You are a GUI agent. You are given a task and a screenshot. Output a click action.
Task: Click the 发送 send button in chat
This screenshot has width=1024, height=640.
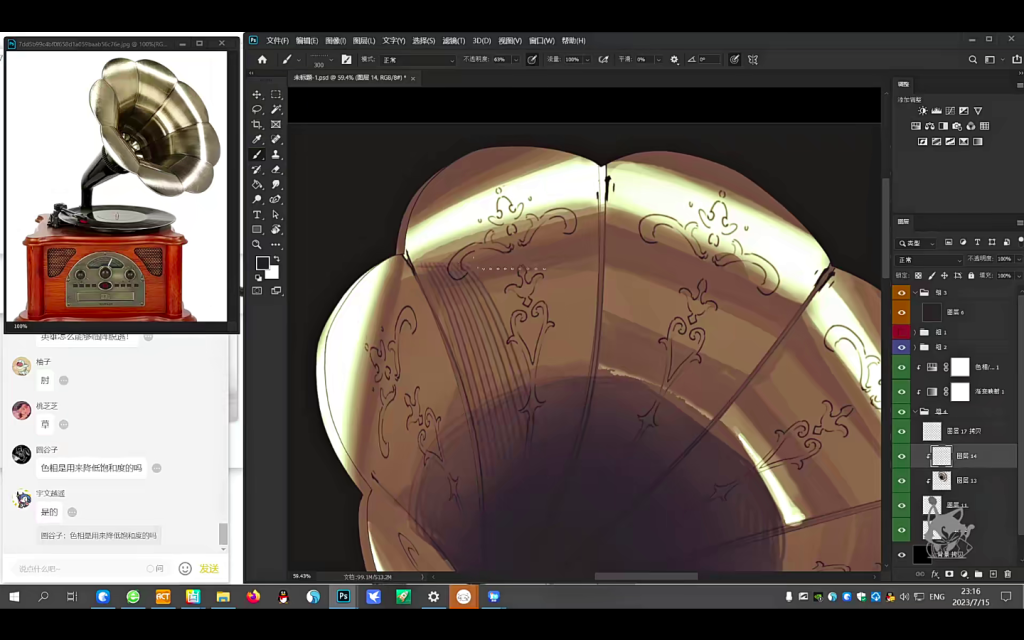(x=209, y=568)
